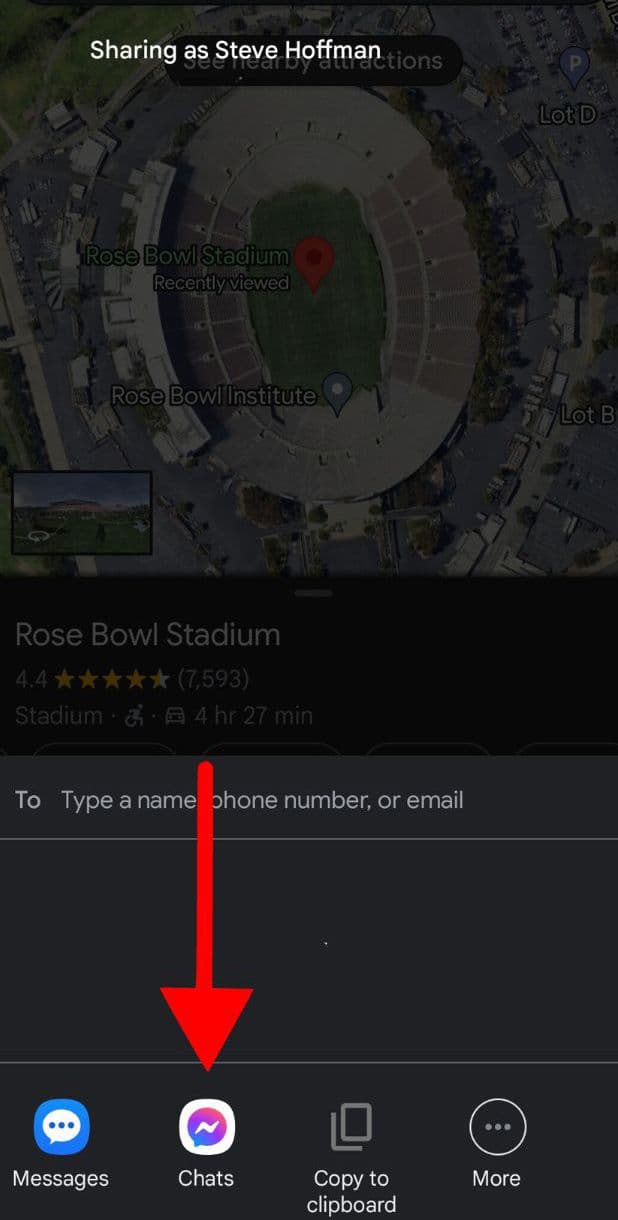Tap the "Sharing as Steve Hoffman" notice

[x=235, y=50]
